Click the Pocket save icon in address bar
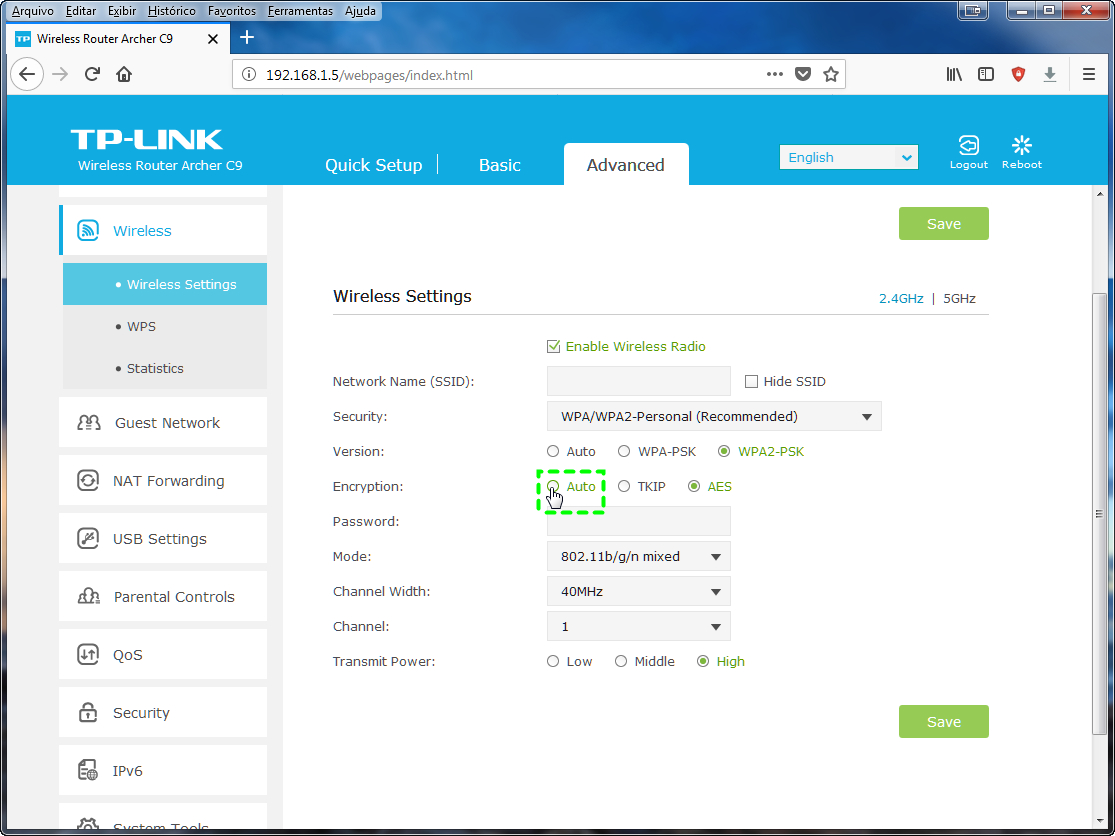Viewport: 1115px width, 836px height. click(x=803, y=75)
